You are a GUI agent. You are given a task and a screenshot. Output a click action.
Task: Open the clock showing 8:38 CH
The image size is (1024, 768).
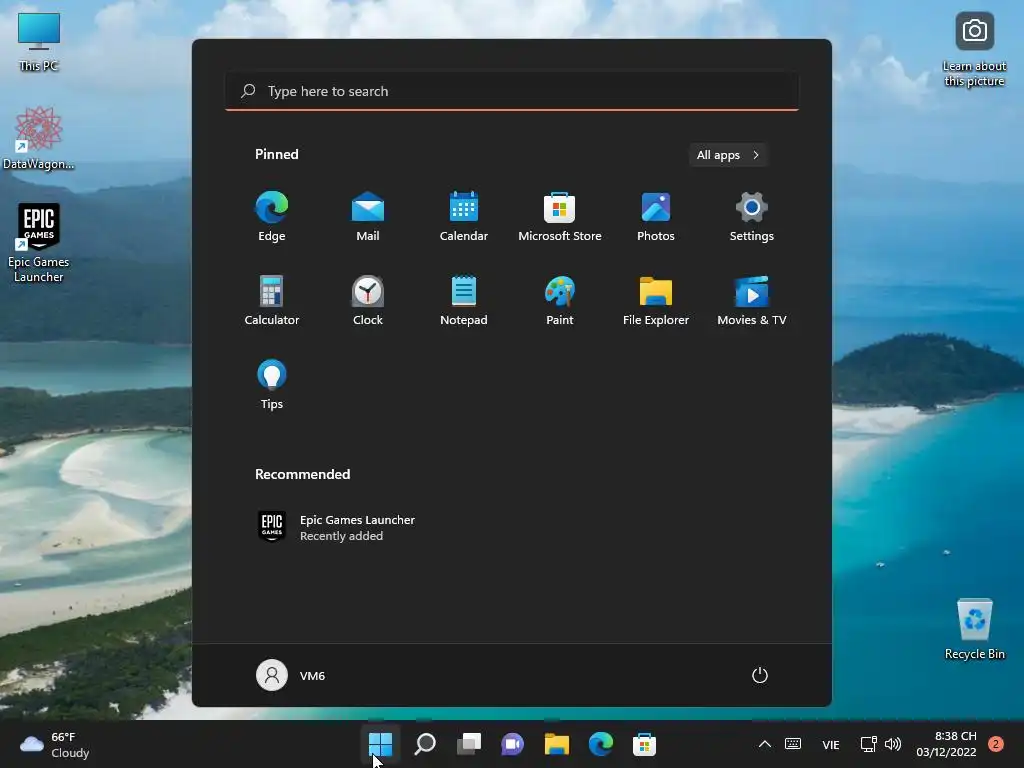pos(946,744)
